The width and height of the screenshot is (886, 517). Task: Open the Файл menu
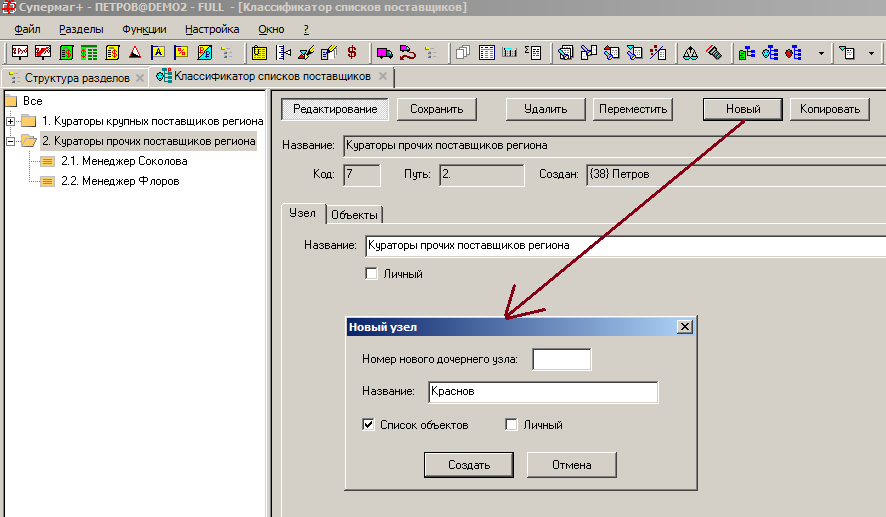27,29
